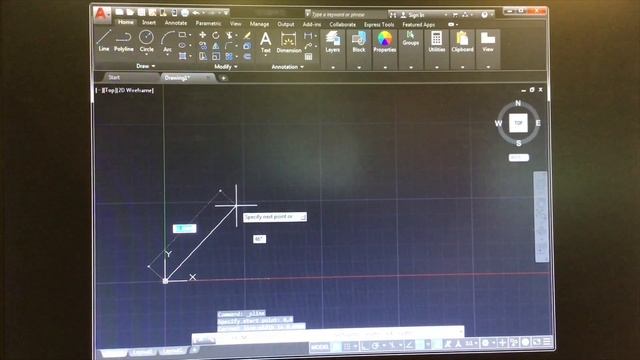
Task: Select the Text tool
Action: tap(265, 42)
